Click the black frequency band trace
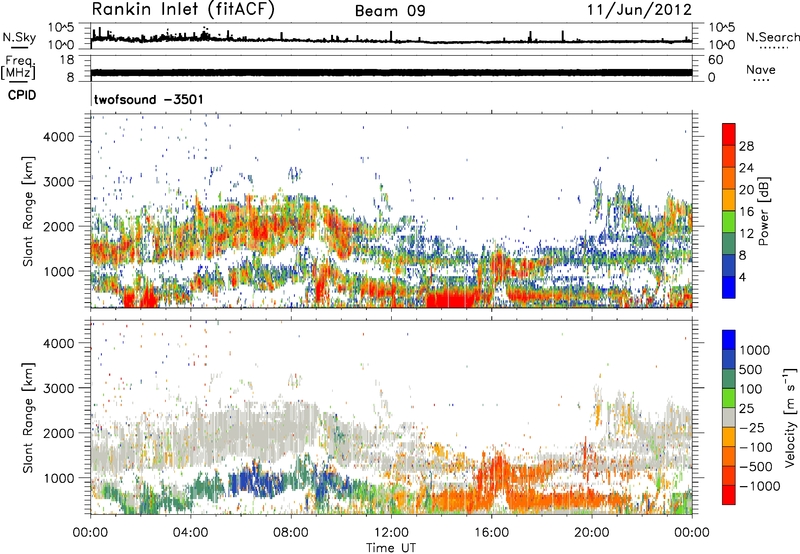800x554 pixels. [391, 73]
